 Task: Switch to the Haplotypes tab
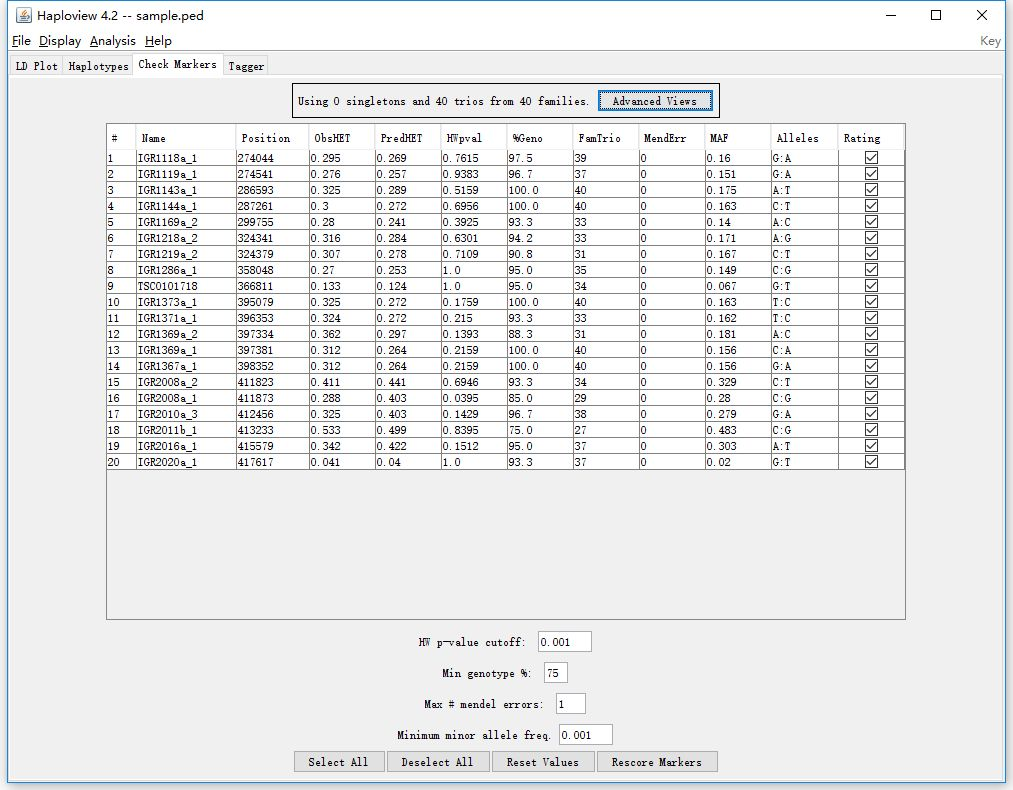[x=98, y=66]
